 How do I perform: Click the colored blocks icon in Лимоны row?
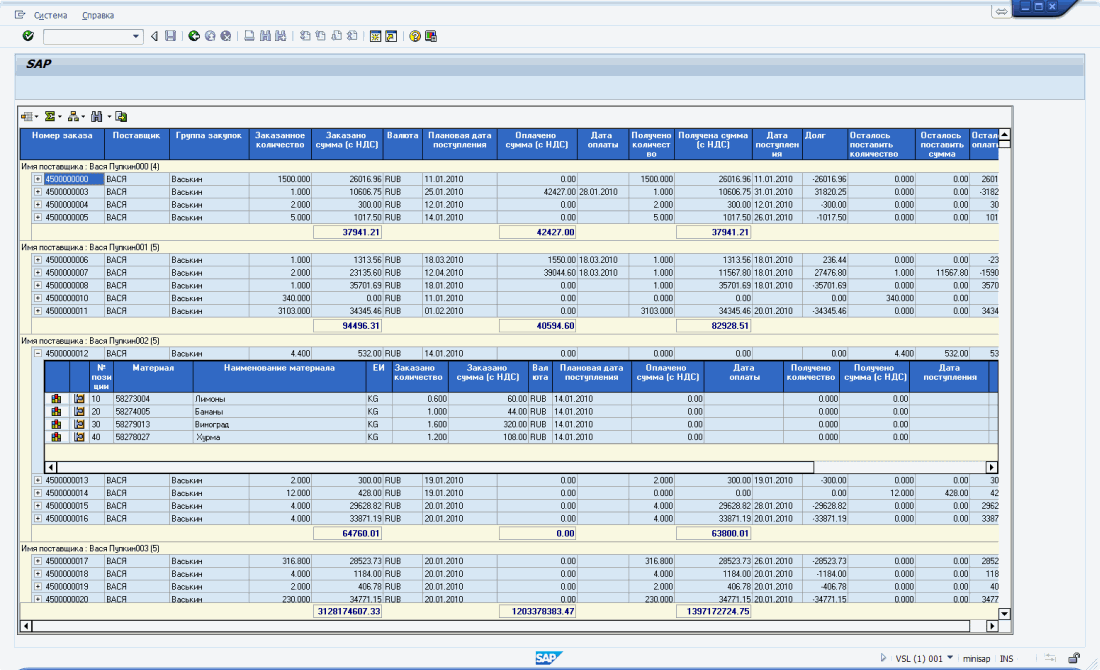(x=56, y=398)
